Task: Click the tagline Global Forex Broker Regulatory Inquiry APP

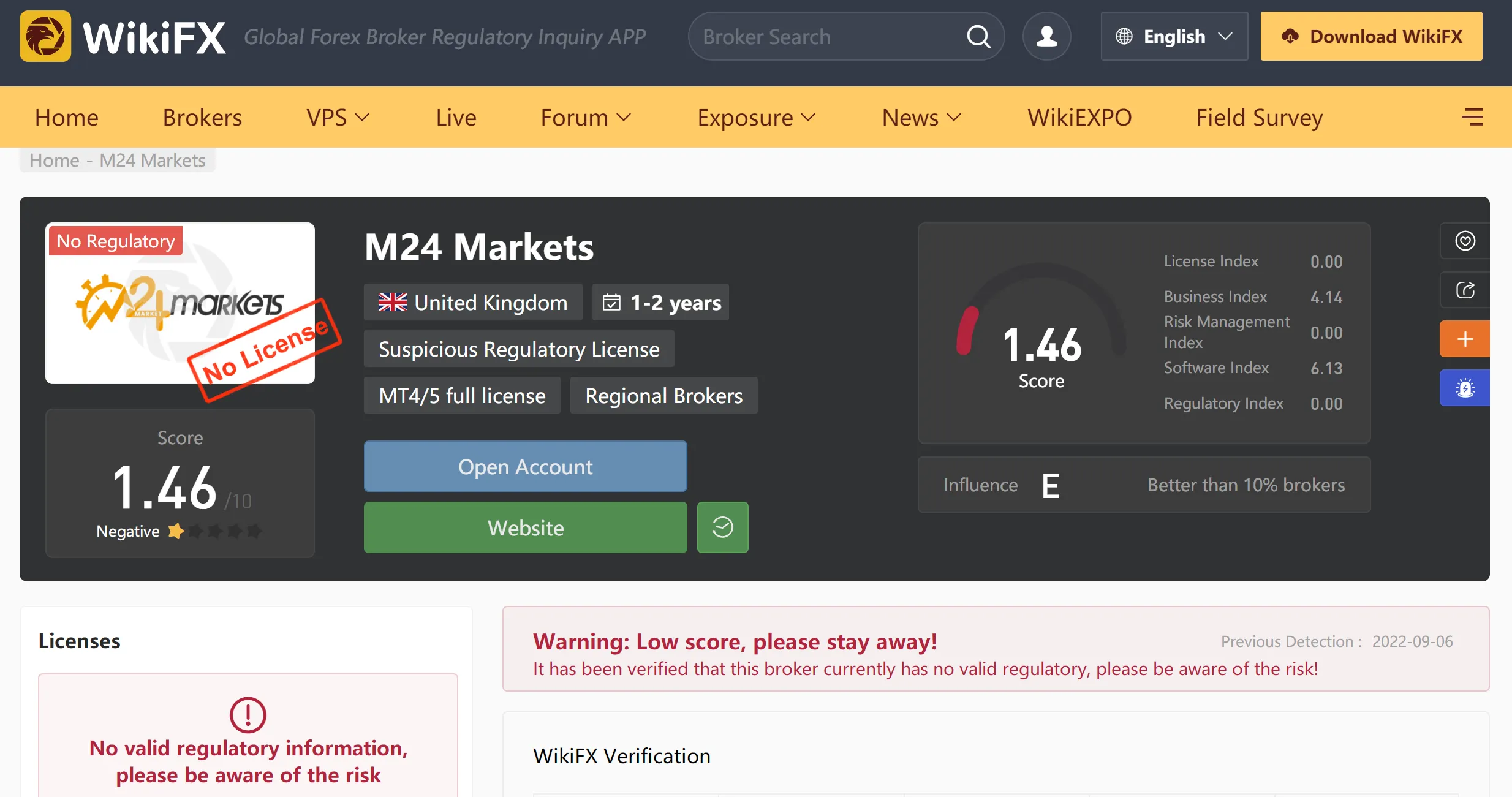Action: pyautogui.click(x=445, y=37)
